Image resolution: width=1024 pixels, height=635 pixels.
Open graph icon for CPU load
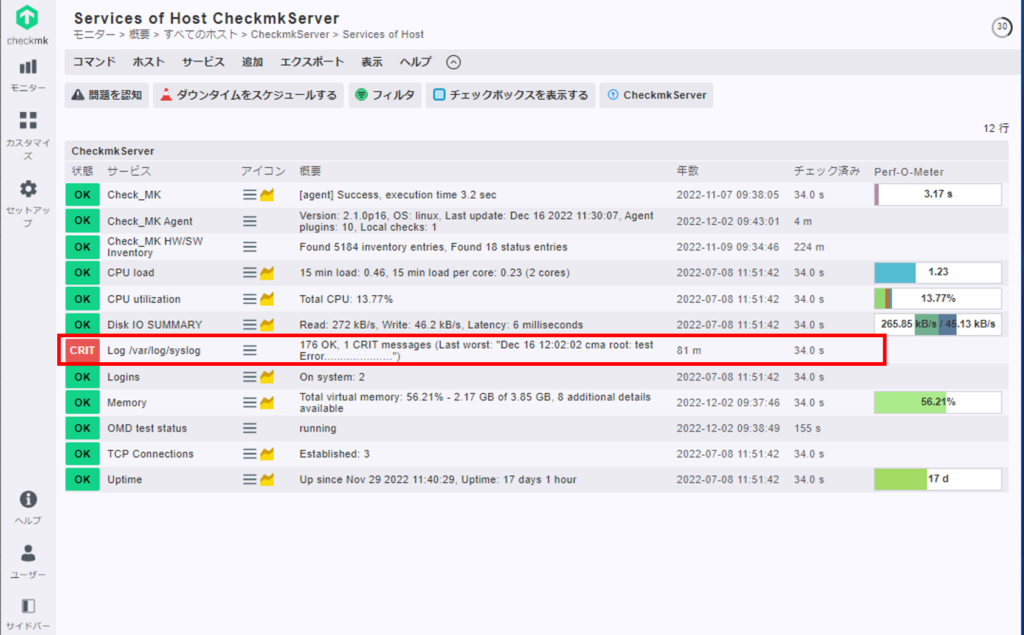[x=267, y=272]
